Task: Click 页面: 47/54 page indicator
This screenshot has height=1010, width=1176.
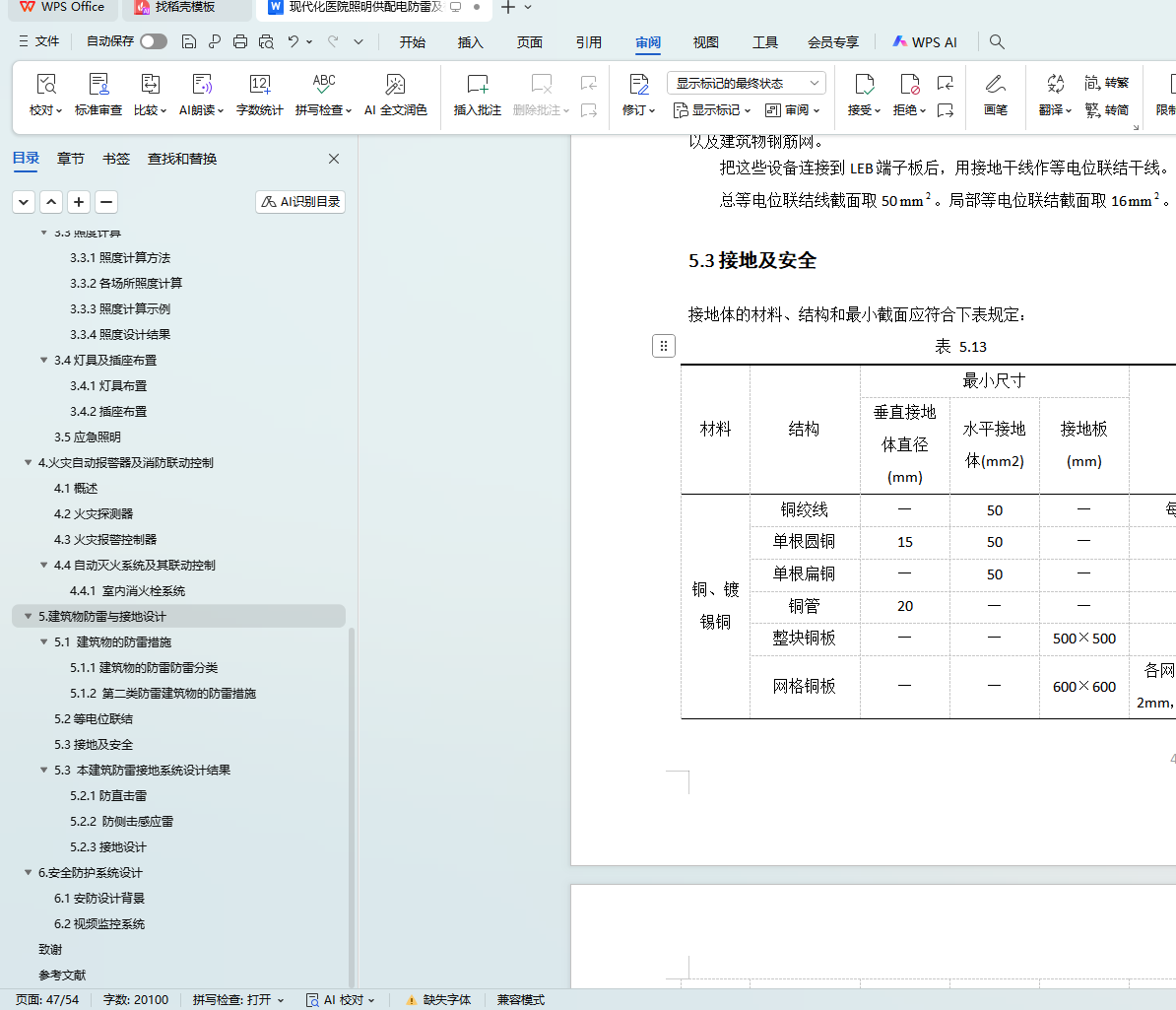Action: pos(46,999)
